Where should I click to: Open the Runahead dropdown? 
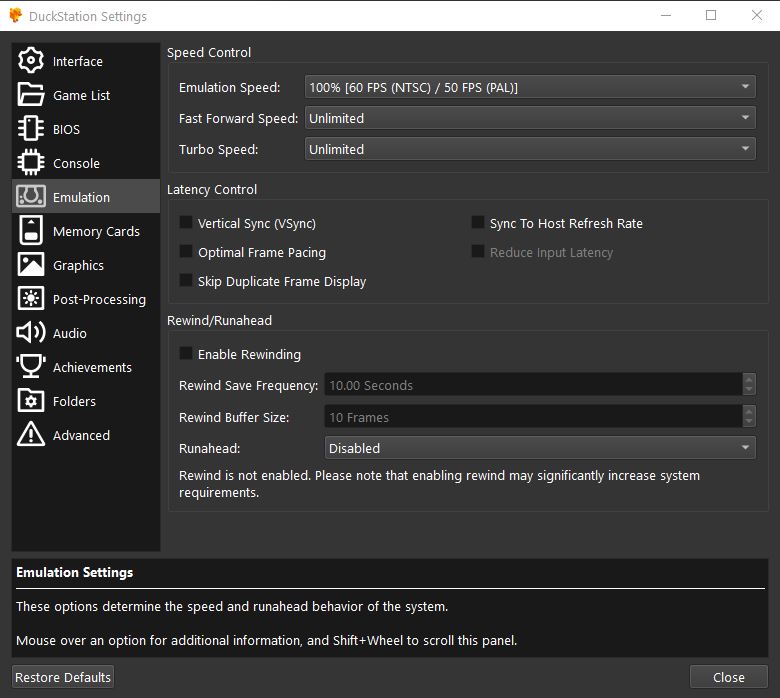tap(540, 448)
